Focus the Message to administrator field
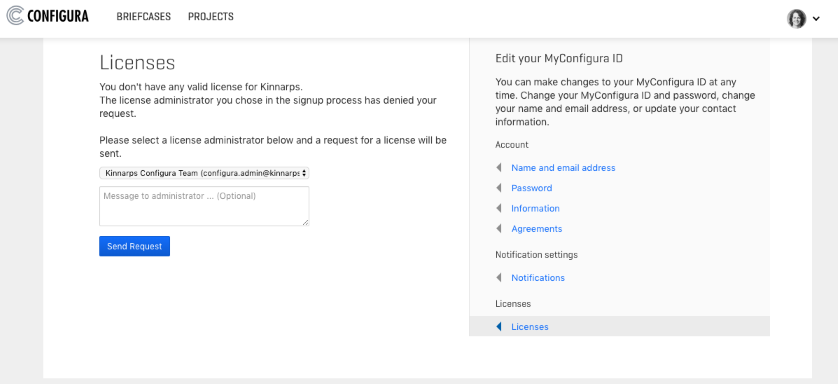The image size is (838, 384). tap(204, 206)
